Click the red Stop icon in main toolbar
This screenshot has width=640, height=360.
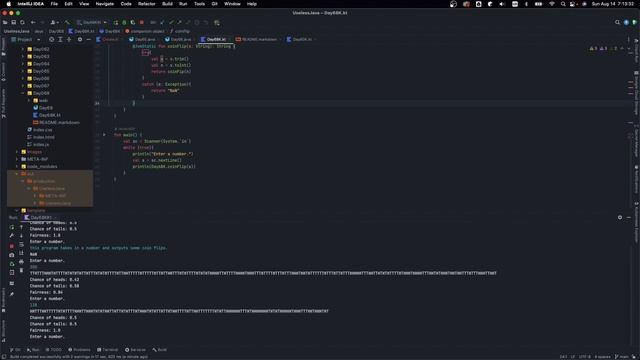pyautogui.click(x=142, y=22)
